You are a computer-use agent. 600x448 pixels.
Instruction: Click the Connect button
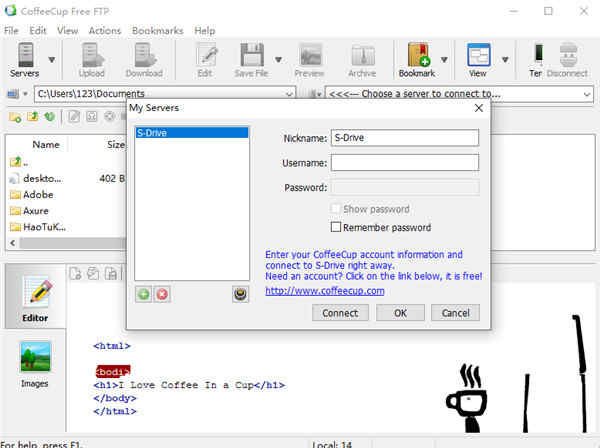coord(340,313)
